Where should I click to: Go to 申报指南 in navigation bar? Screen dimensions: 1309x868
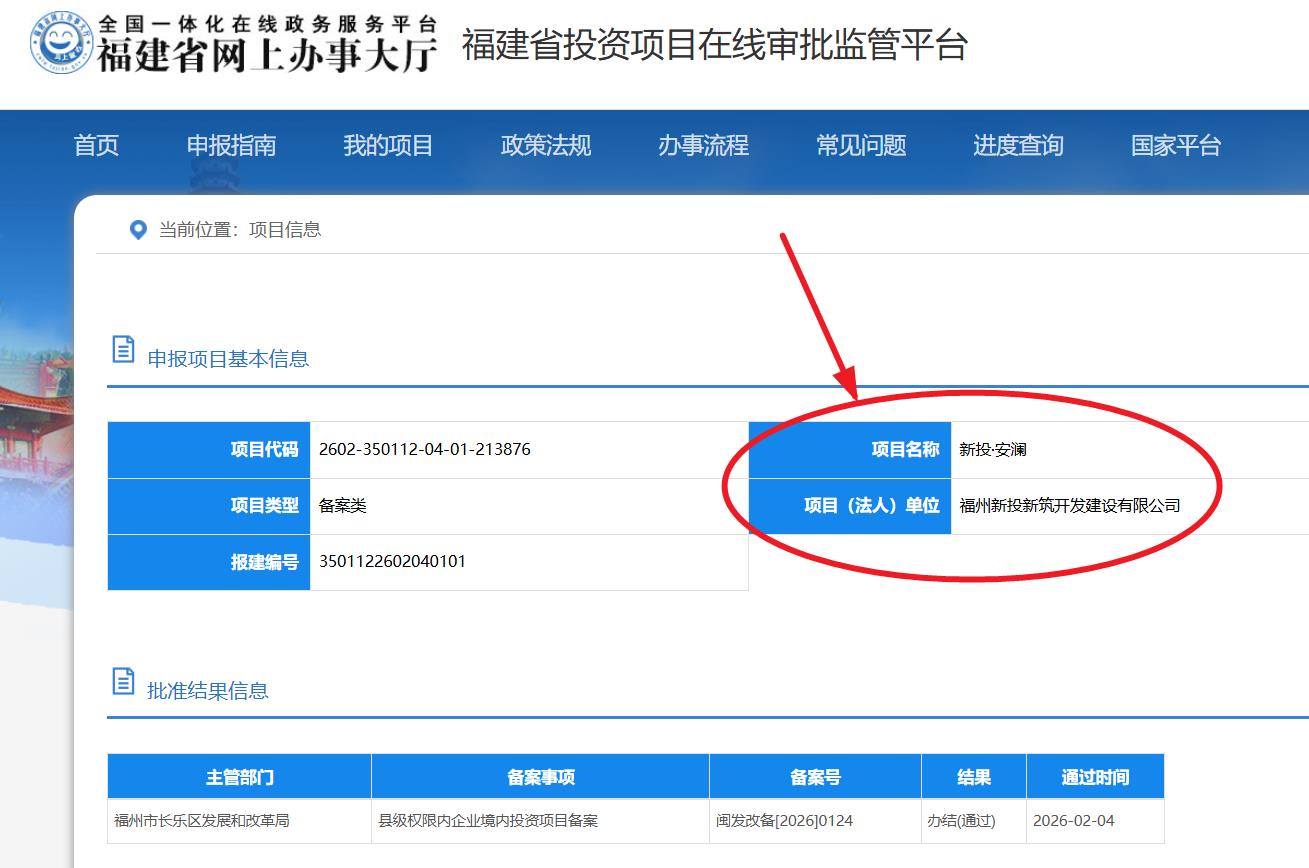[x=231, y=146]
